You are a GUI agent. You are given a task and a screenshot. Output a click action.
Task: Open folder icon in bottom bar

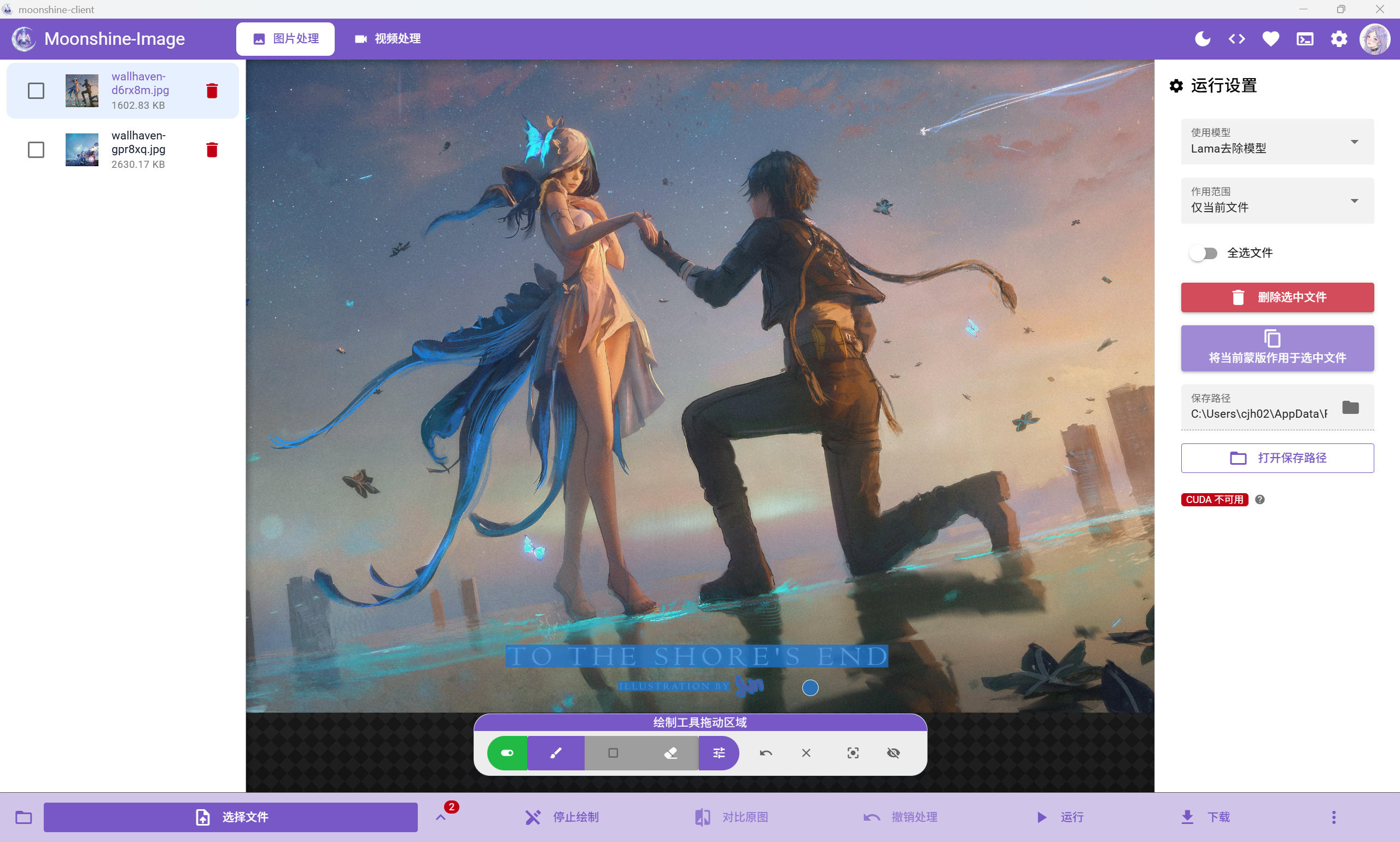pyautogui.click(x=24, y=817)
